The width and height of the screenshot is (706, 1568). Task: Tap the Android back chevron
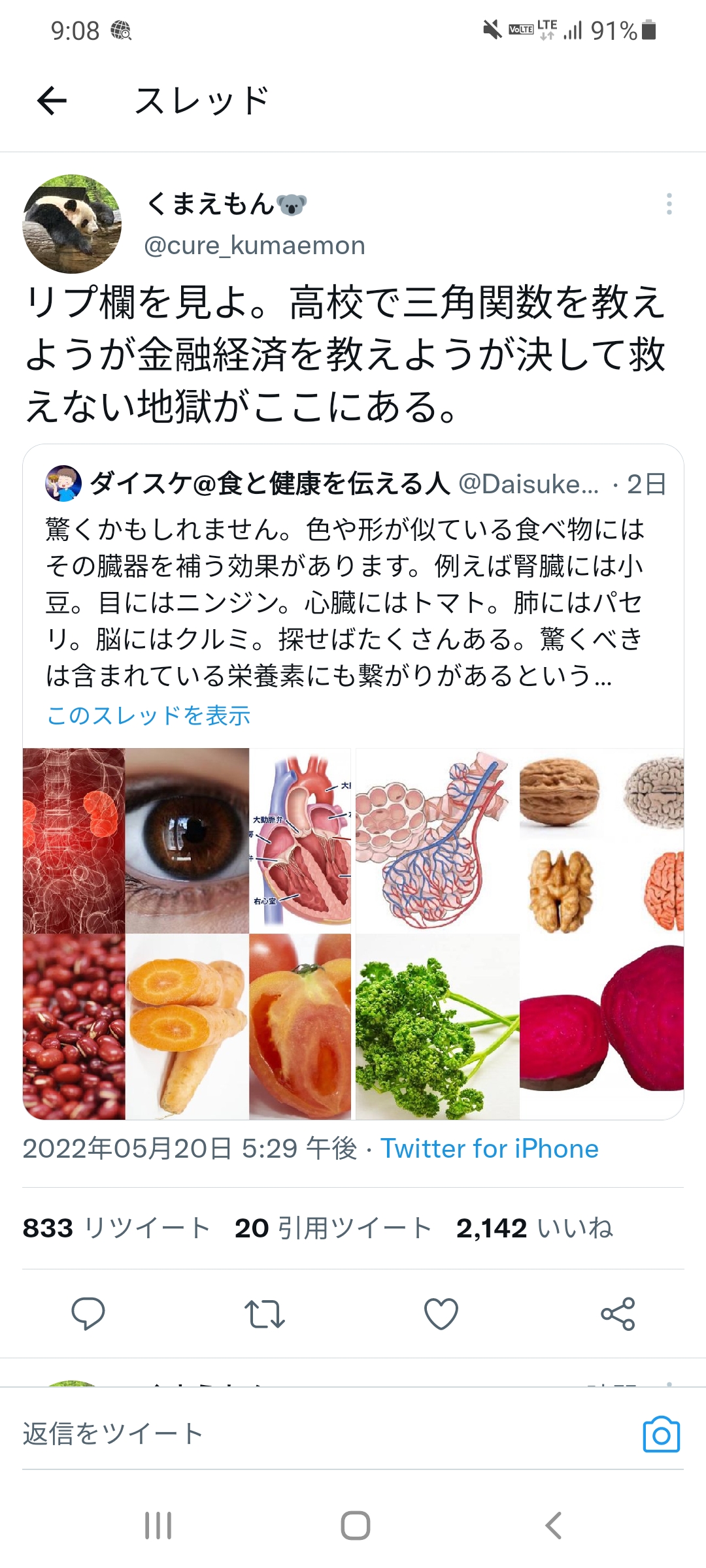tap(553, 1526)
